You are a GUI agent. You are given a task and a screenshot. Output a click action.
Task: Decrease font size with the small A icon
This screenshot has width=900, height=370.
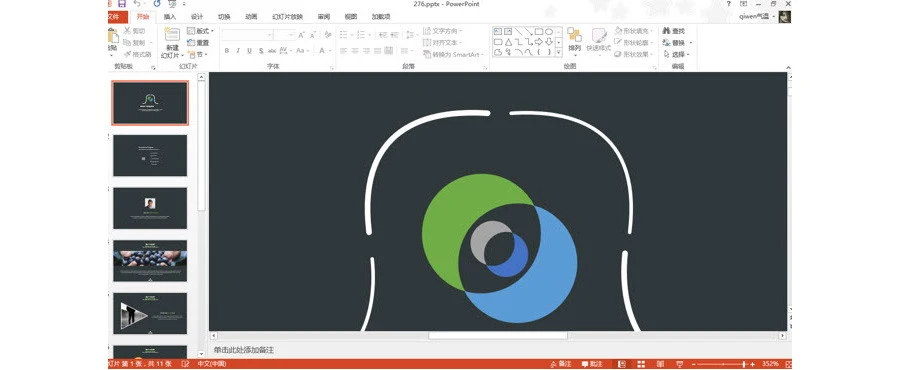point(313,36)
